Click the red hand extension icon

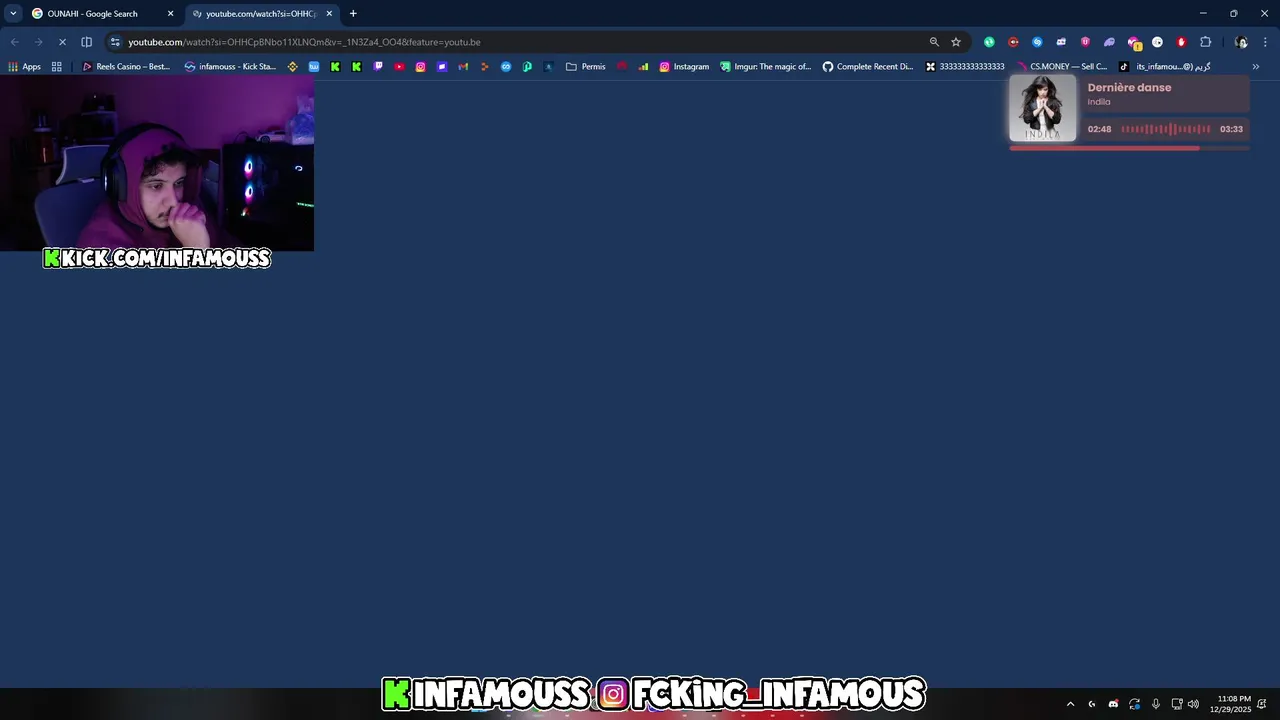(1181, 42)
